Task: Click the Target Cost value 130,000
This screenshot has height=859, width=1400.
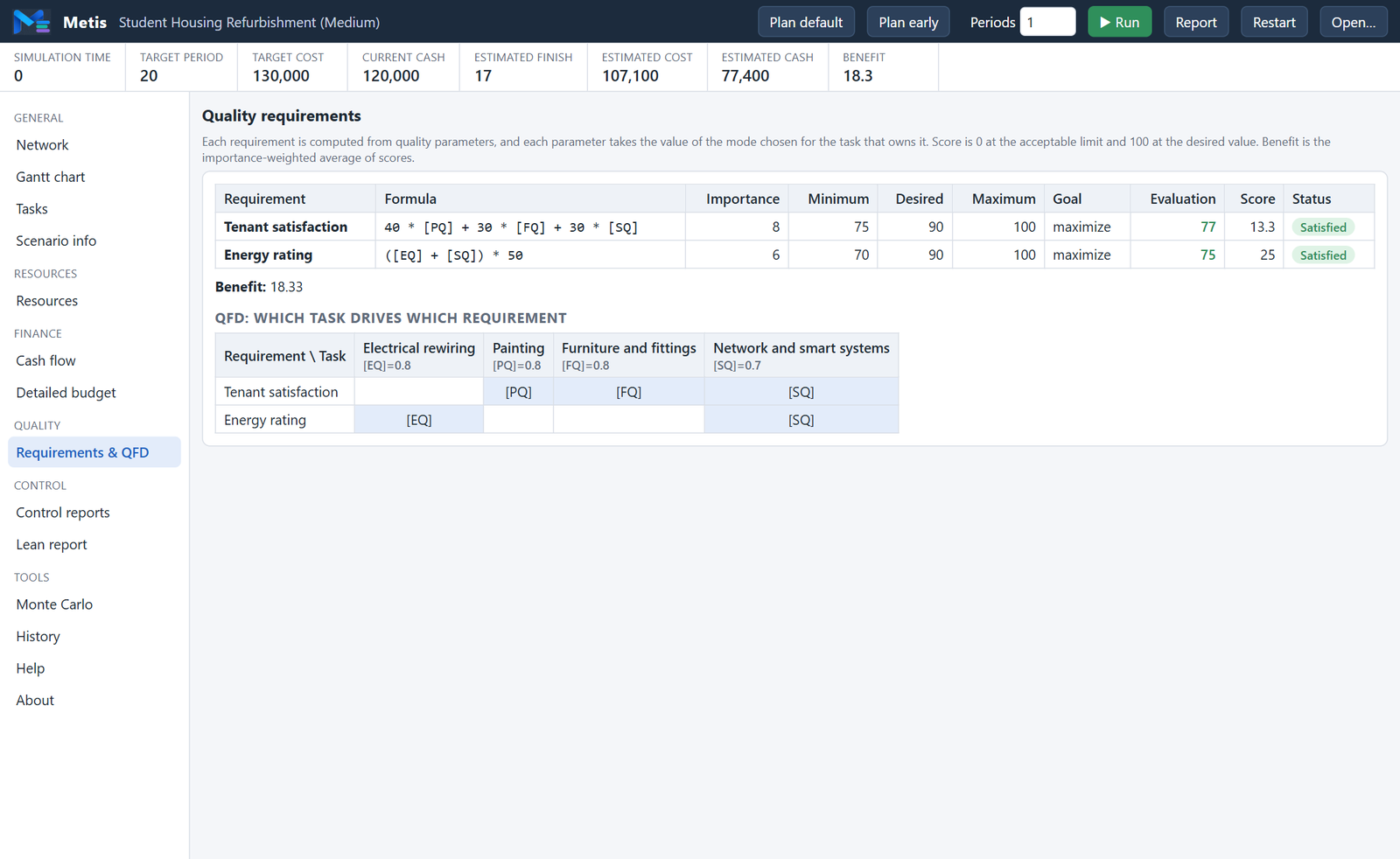Action: click(281, 76)
